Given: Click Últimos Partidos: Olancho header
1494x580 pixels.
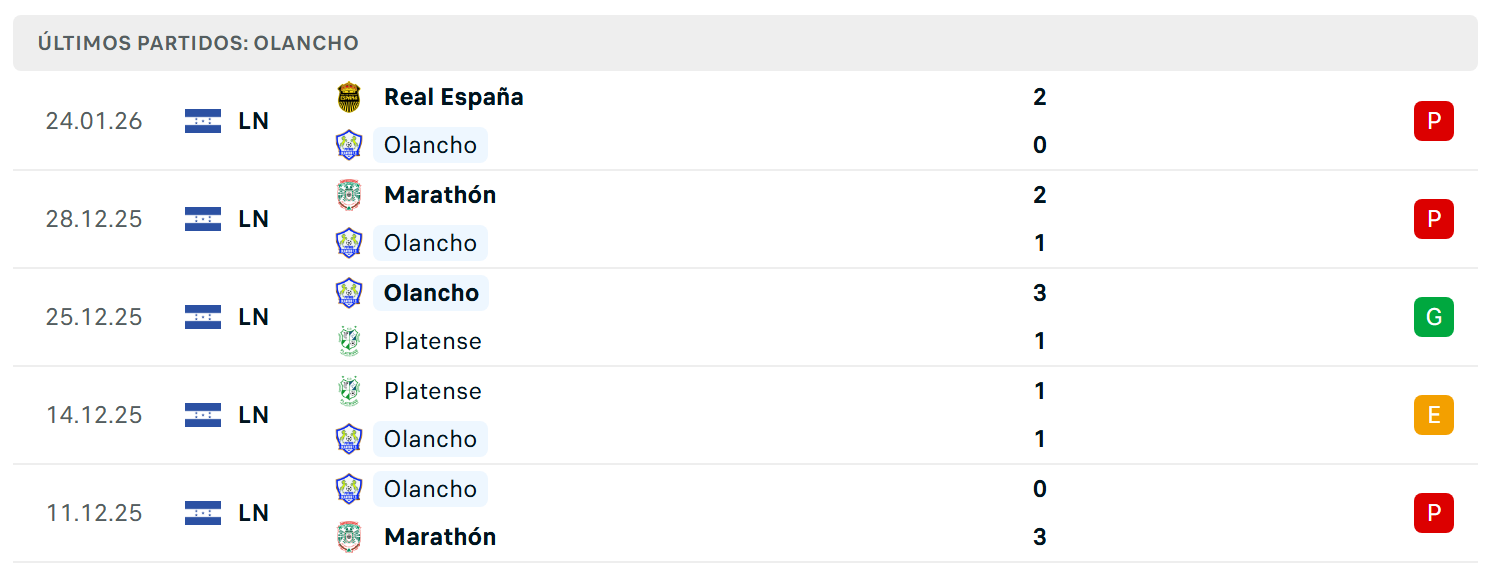Looking at the screenshot, I should point(198,44).
